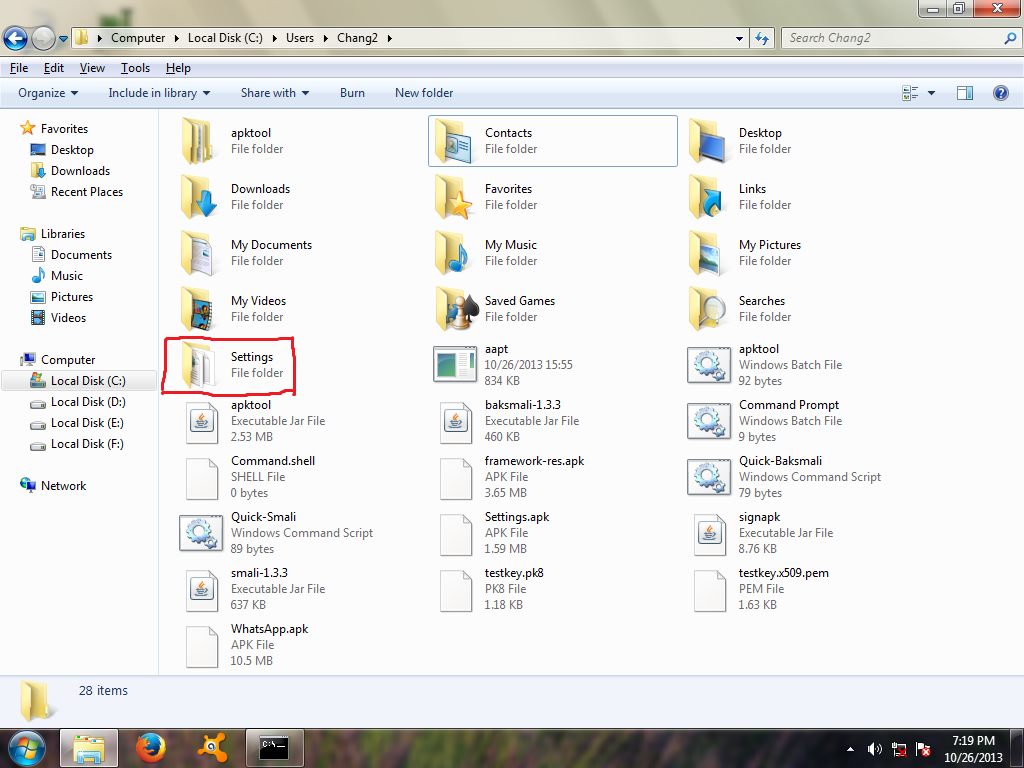Open the Tools menu
Viewport: 1024px width, 768px height.
pyautogui.click(x=135, y=68)
